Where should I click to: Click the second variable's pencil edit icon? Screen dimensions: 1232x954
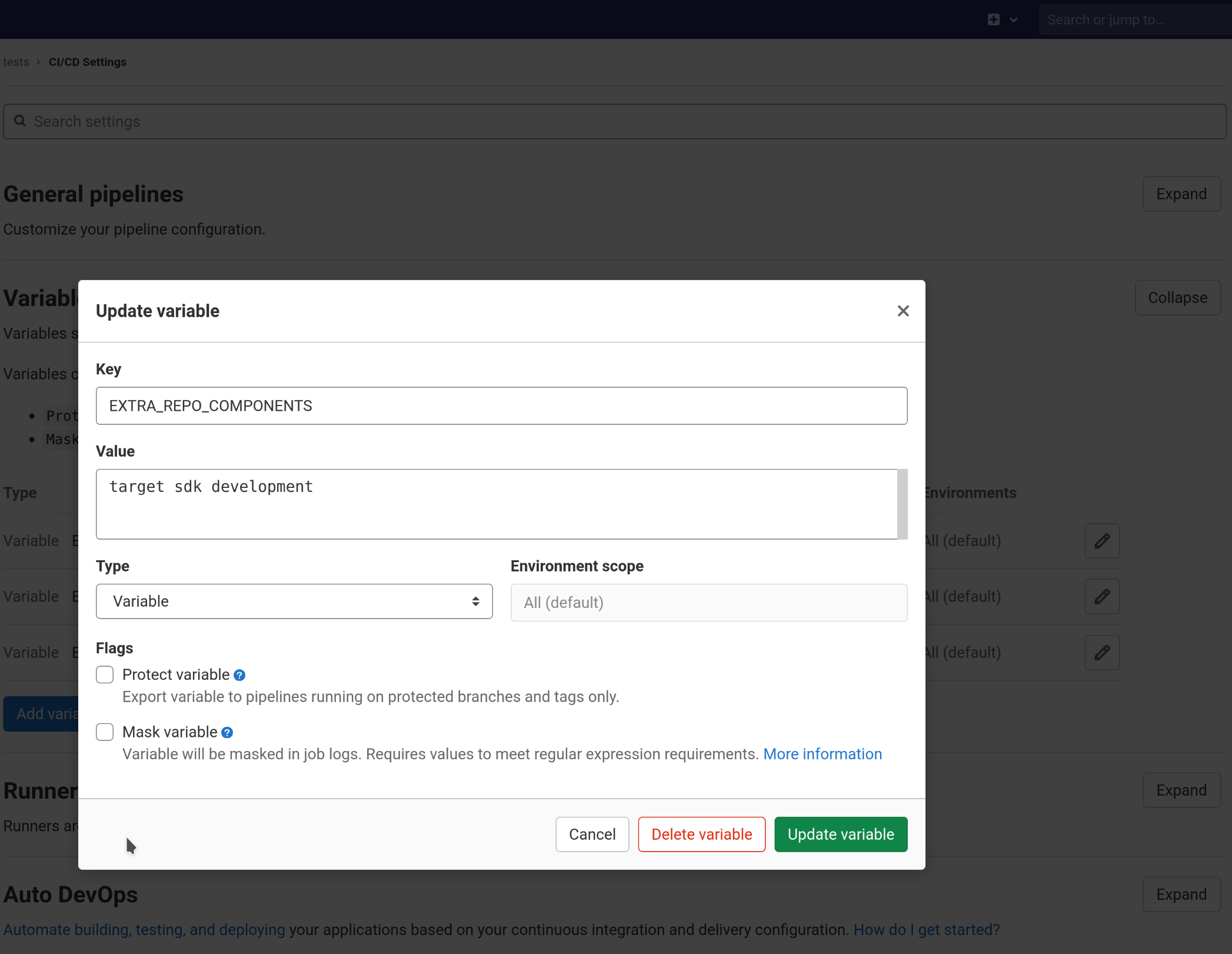point(1101,597)
